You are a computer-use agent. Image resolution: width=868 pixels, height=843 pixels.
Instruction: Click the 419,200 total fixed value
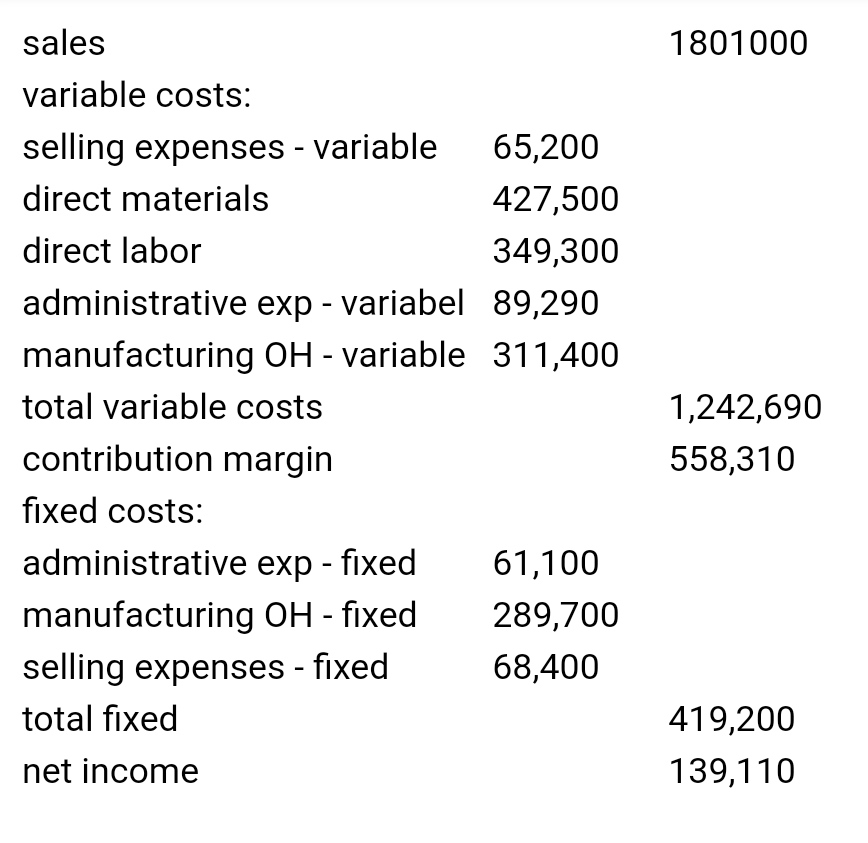[732, 719]
